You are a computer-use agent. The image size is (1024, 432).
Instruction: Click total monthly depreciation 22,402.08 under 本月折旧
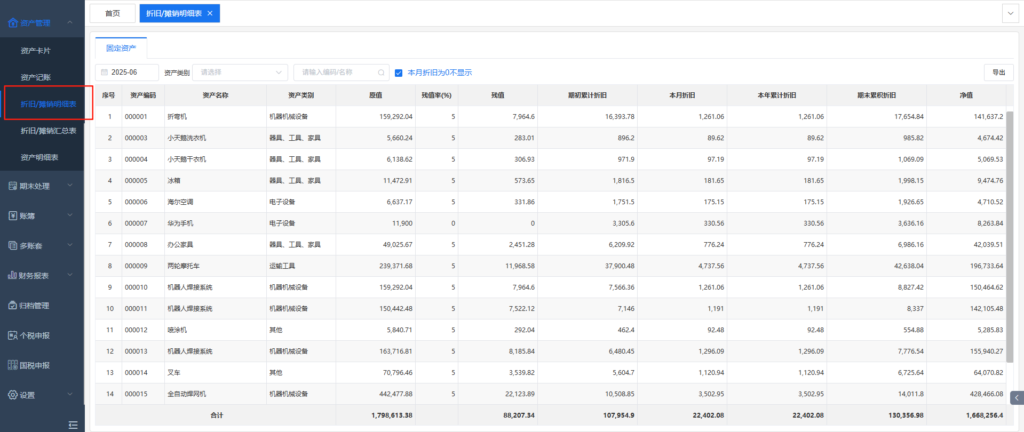coord(707,415)
